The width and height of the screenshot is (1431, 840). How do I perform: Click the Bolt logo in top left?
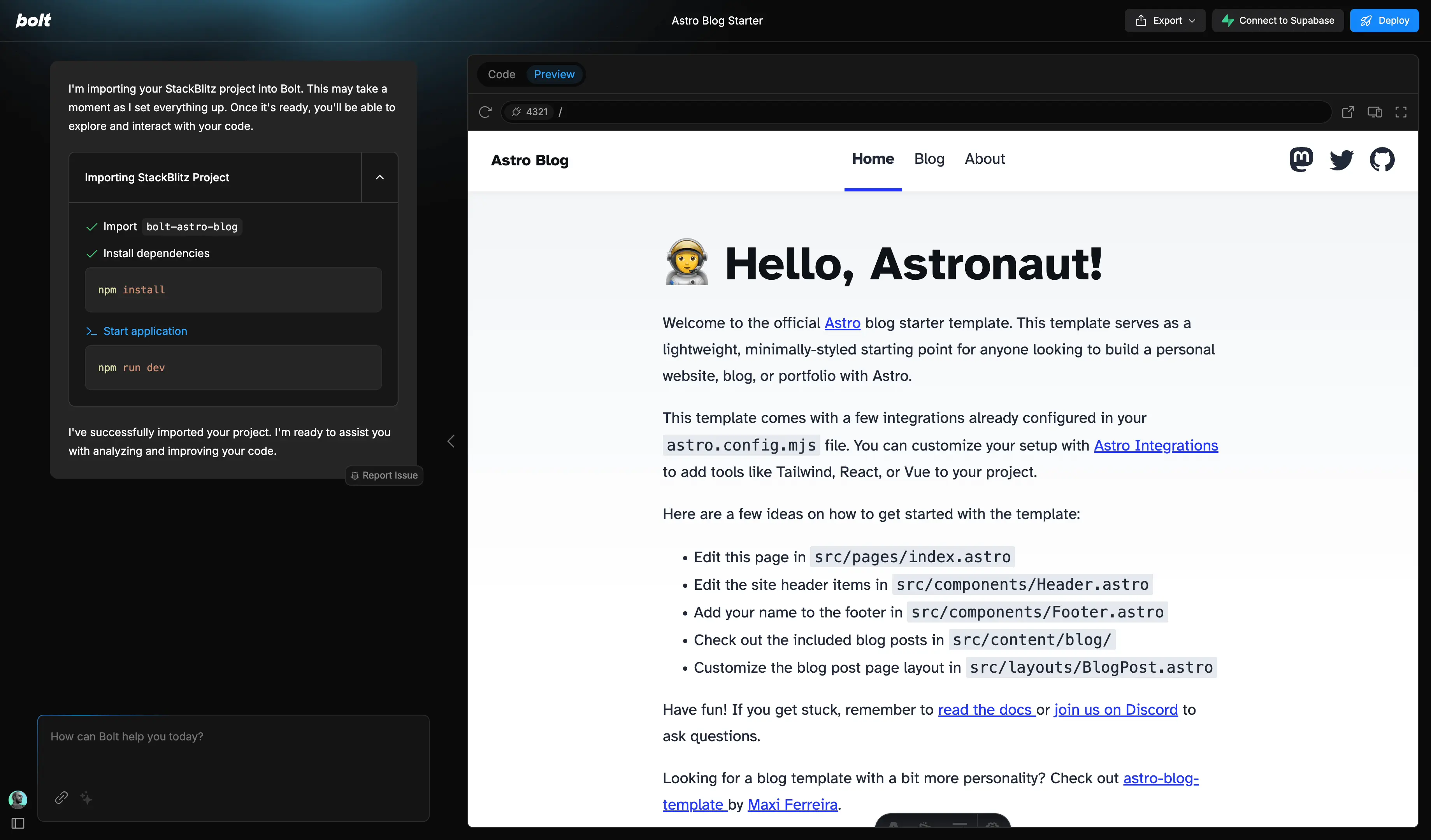33,21
